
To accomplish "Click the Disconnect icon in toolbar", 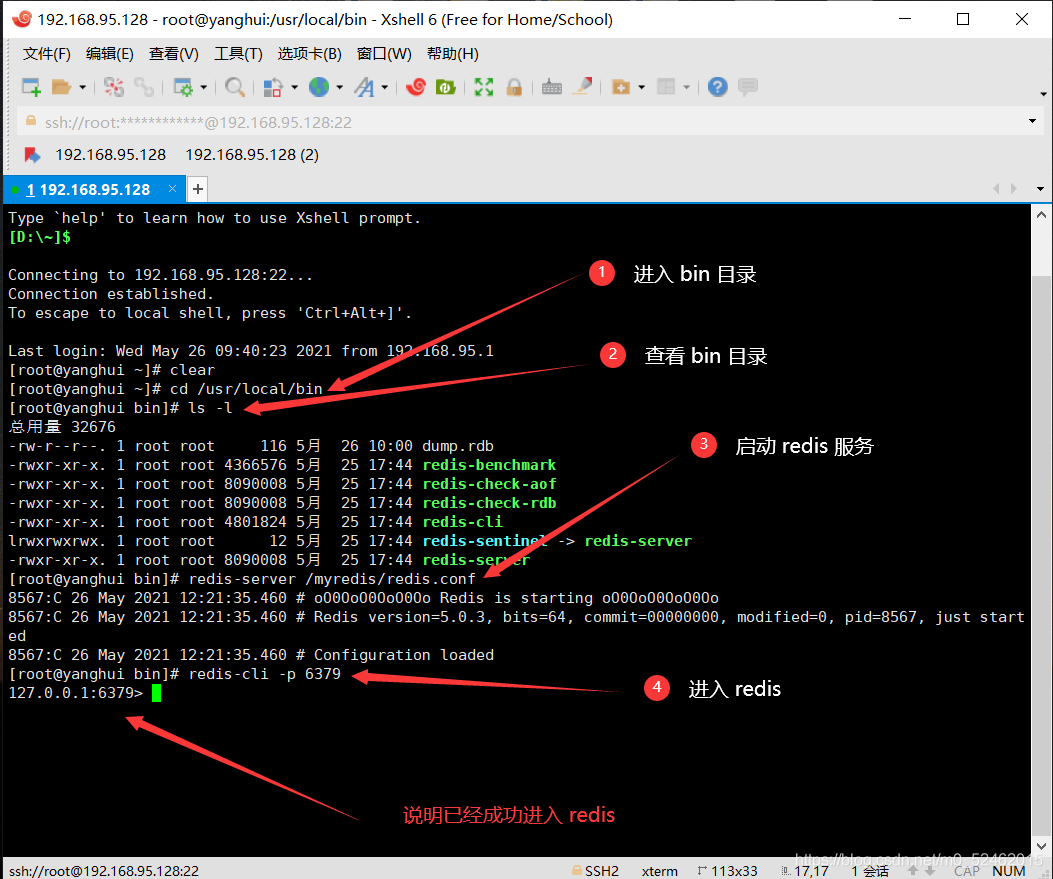I will [x=113, y=87].
